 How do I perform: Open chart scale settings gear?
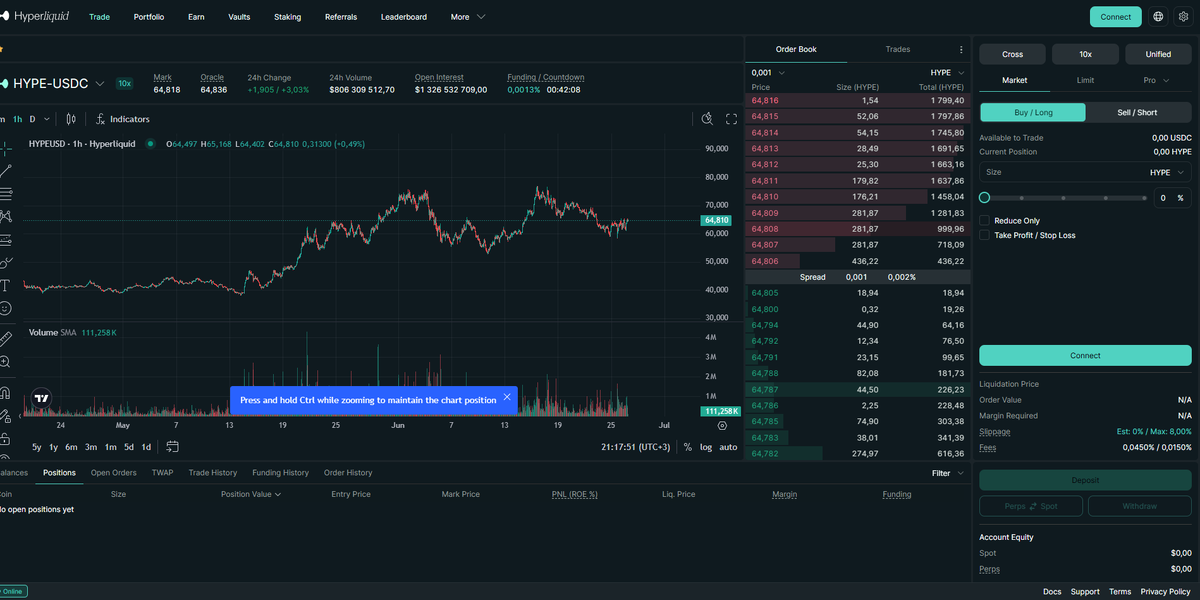click(722, 426)
